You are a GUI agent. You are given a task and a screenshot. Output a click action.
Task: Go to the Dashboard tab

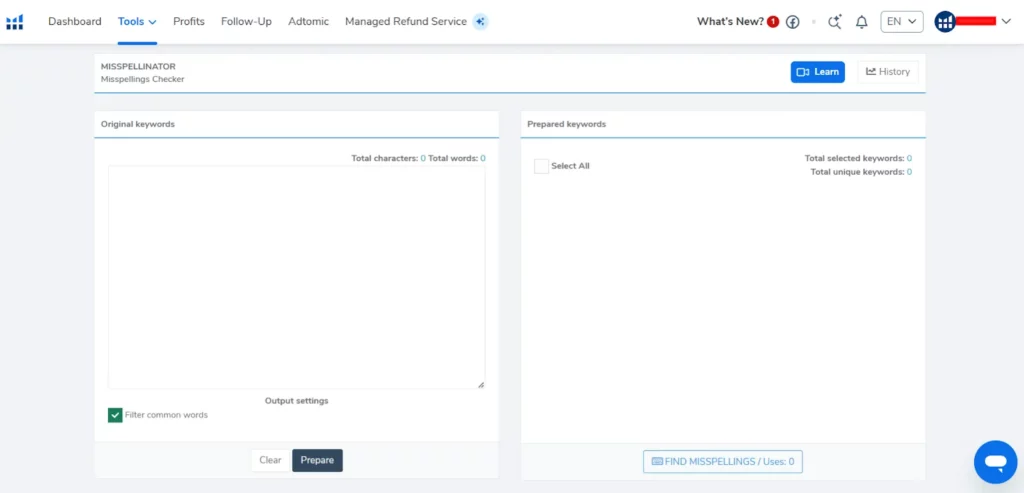[x=75, y=22]
